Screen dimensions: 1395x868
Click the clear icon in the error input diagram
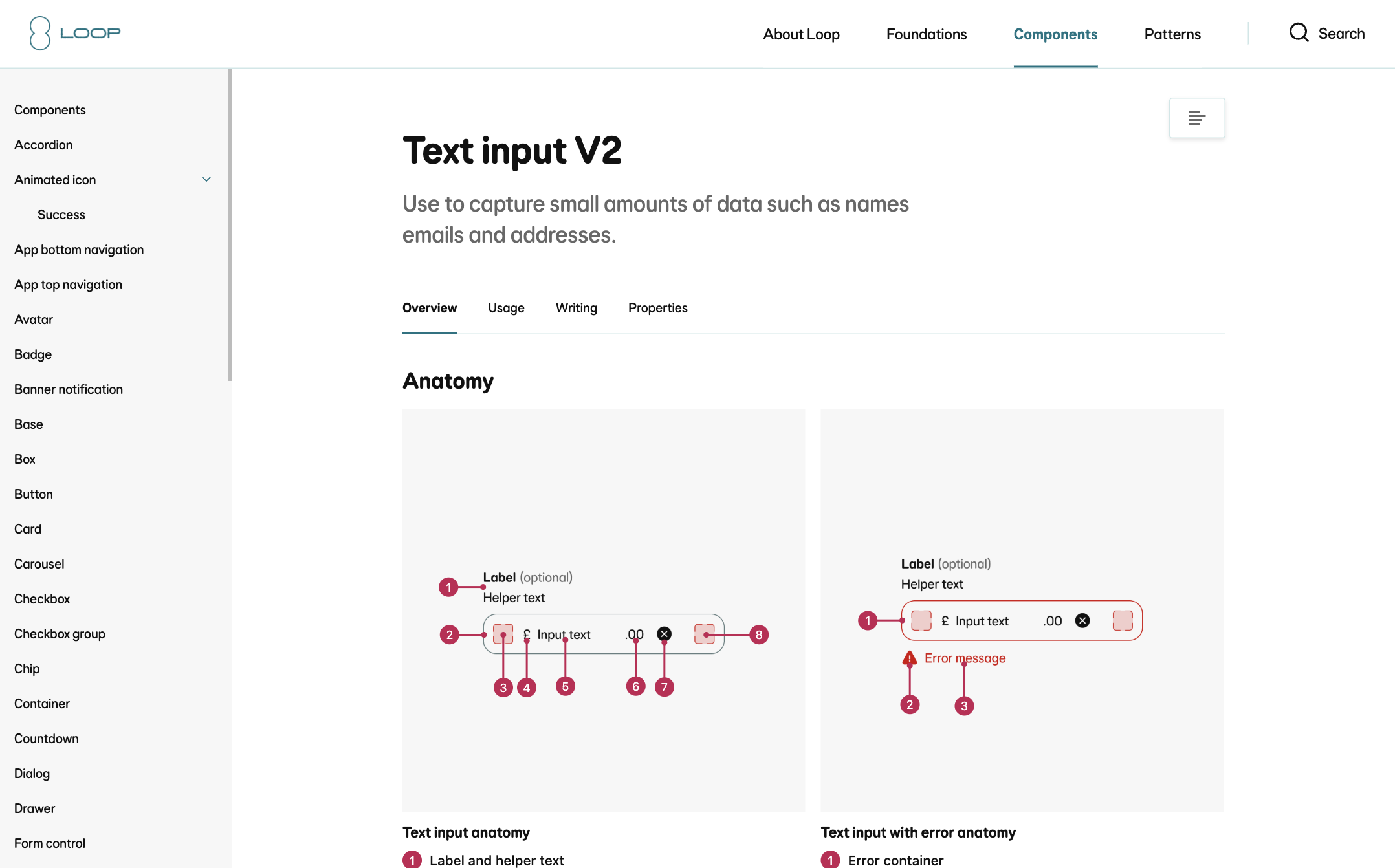(x=1082, y=621)
